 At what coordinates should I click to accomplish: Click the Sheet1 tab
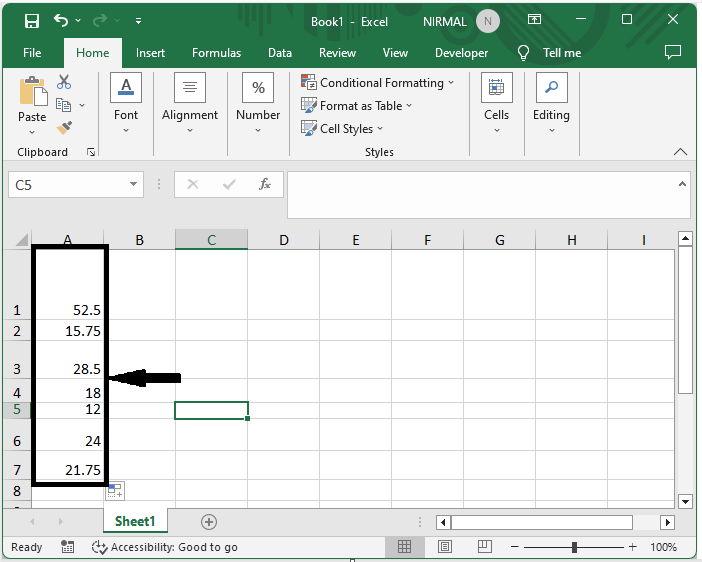pyautogui.click(x=135, y=521)
